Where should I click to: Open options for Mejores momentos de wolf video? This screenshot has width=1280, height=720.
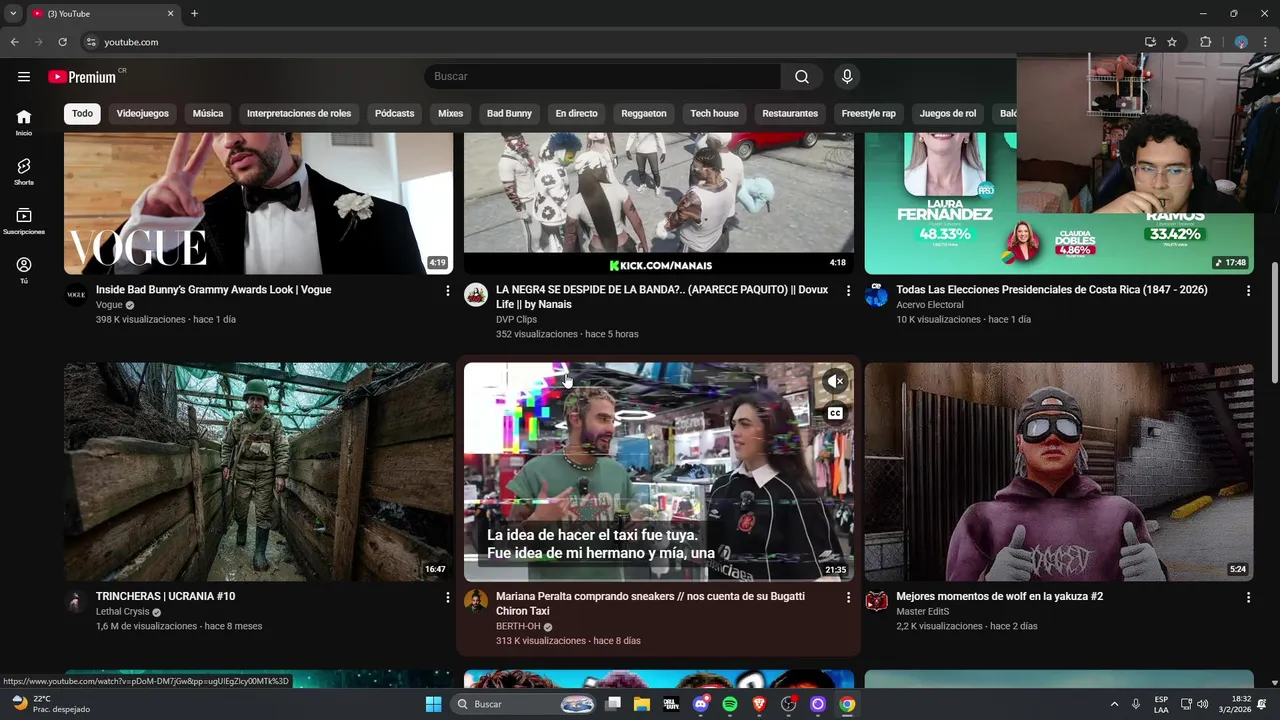(x=1248, y=597)
